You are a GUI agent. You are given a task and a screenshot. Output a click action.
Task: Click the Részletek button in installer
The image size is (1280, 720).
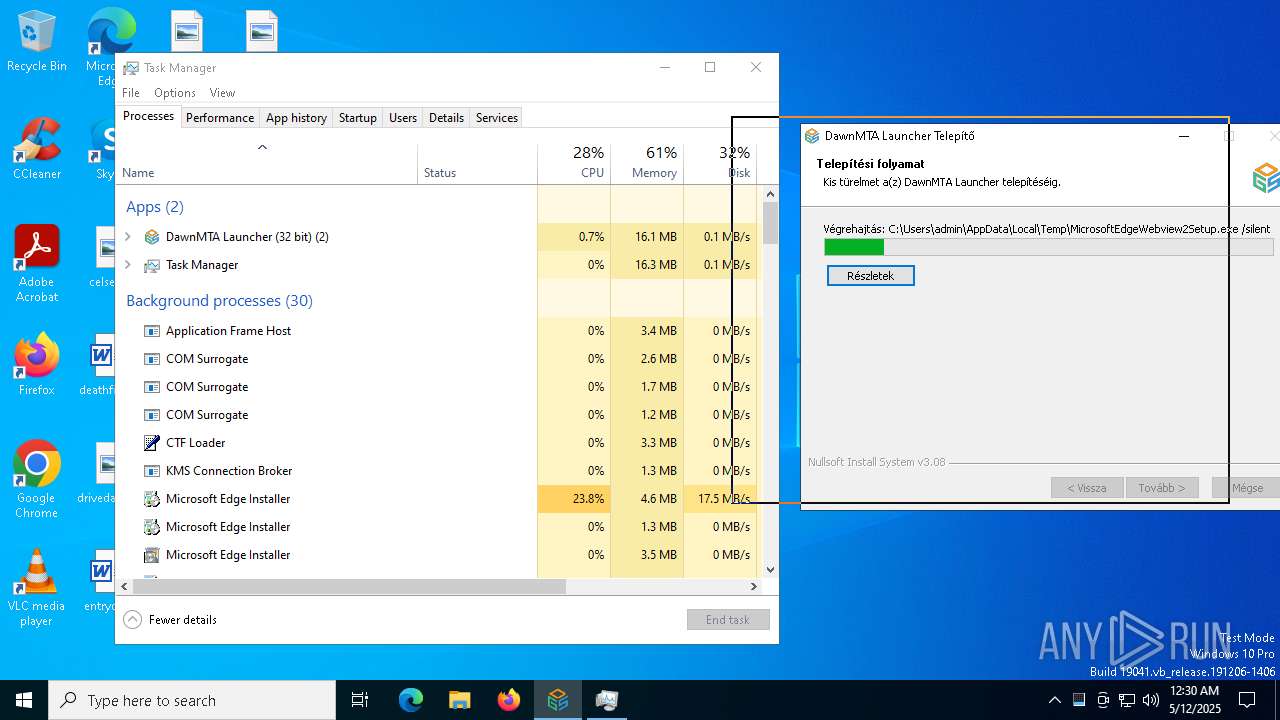coord(870,275)
